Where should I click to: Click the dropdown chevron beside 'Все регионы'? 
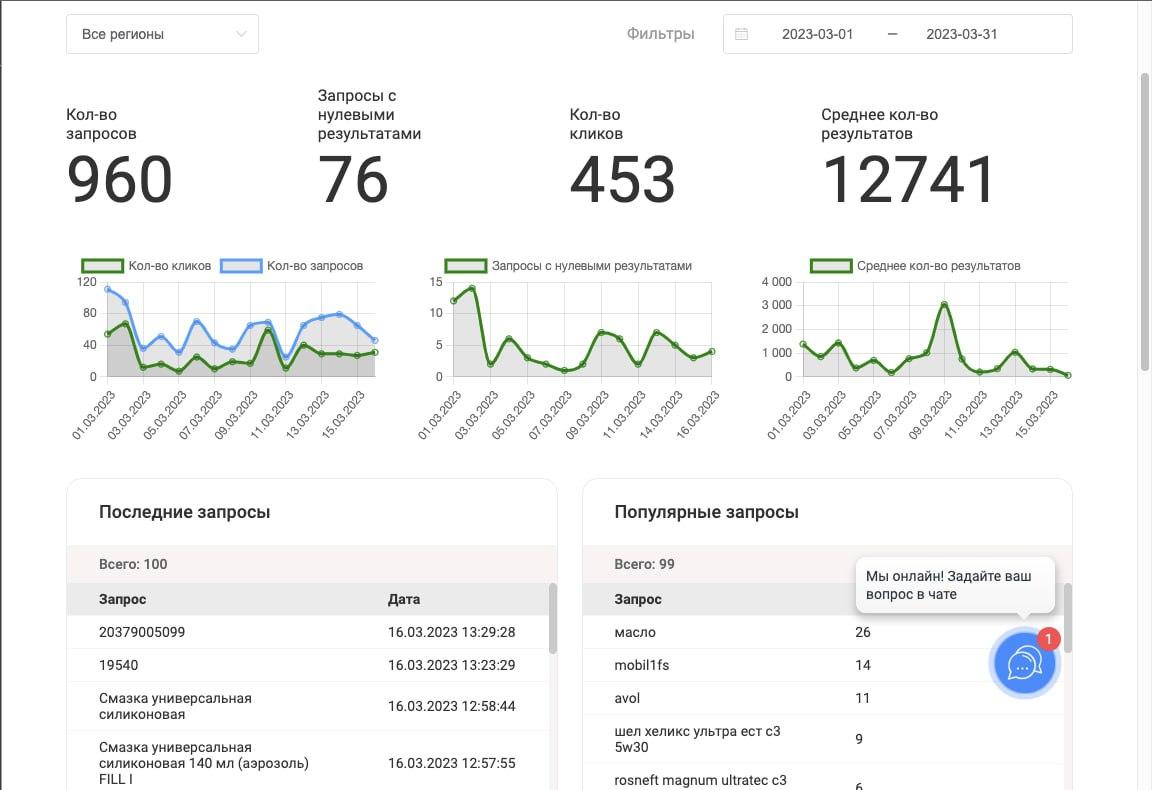pyautogui.click(x=241, y=34)
